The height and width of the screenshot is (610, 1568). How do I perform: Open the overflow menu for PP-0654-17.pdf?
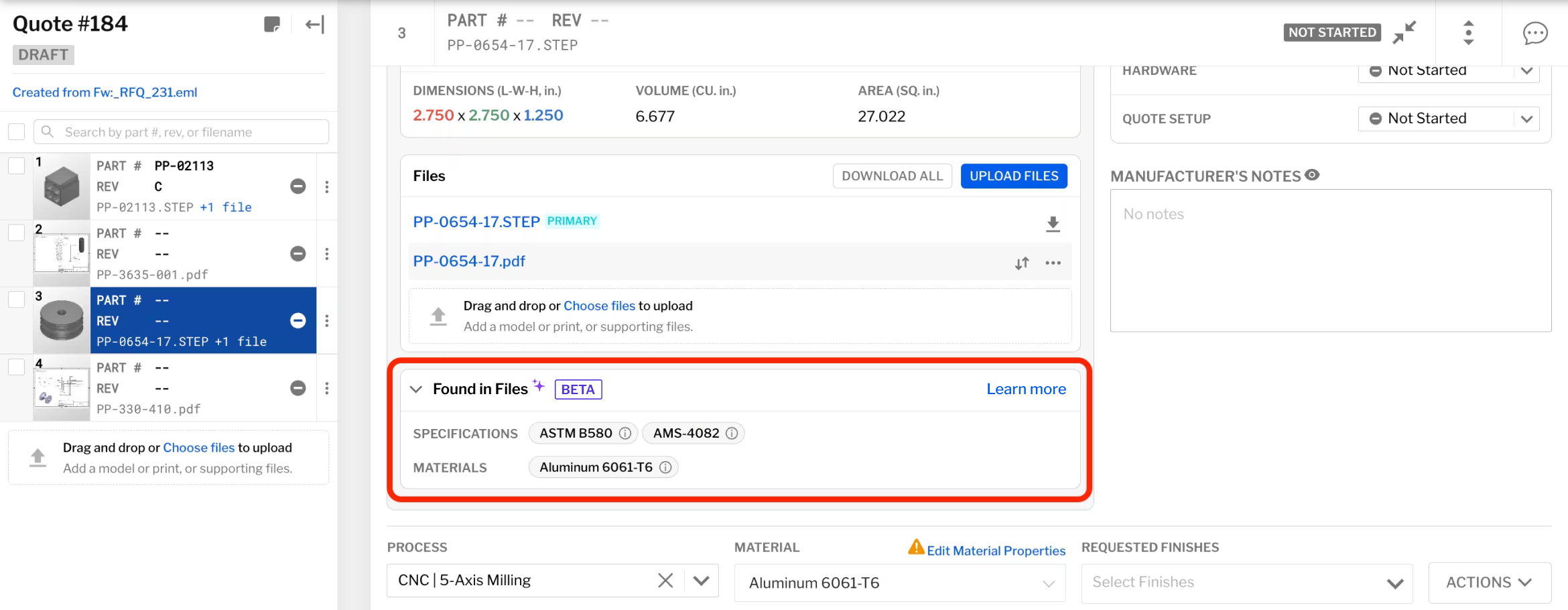coord(1053,263)
